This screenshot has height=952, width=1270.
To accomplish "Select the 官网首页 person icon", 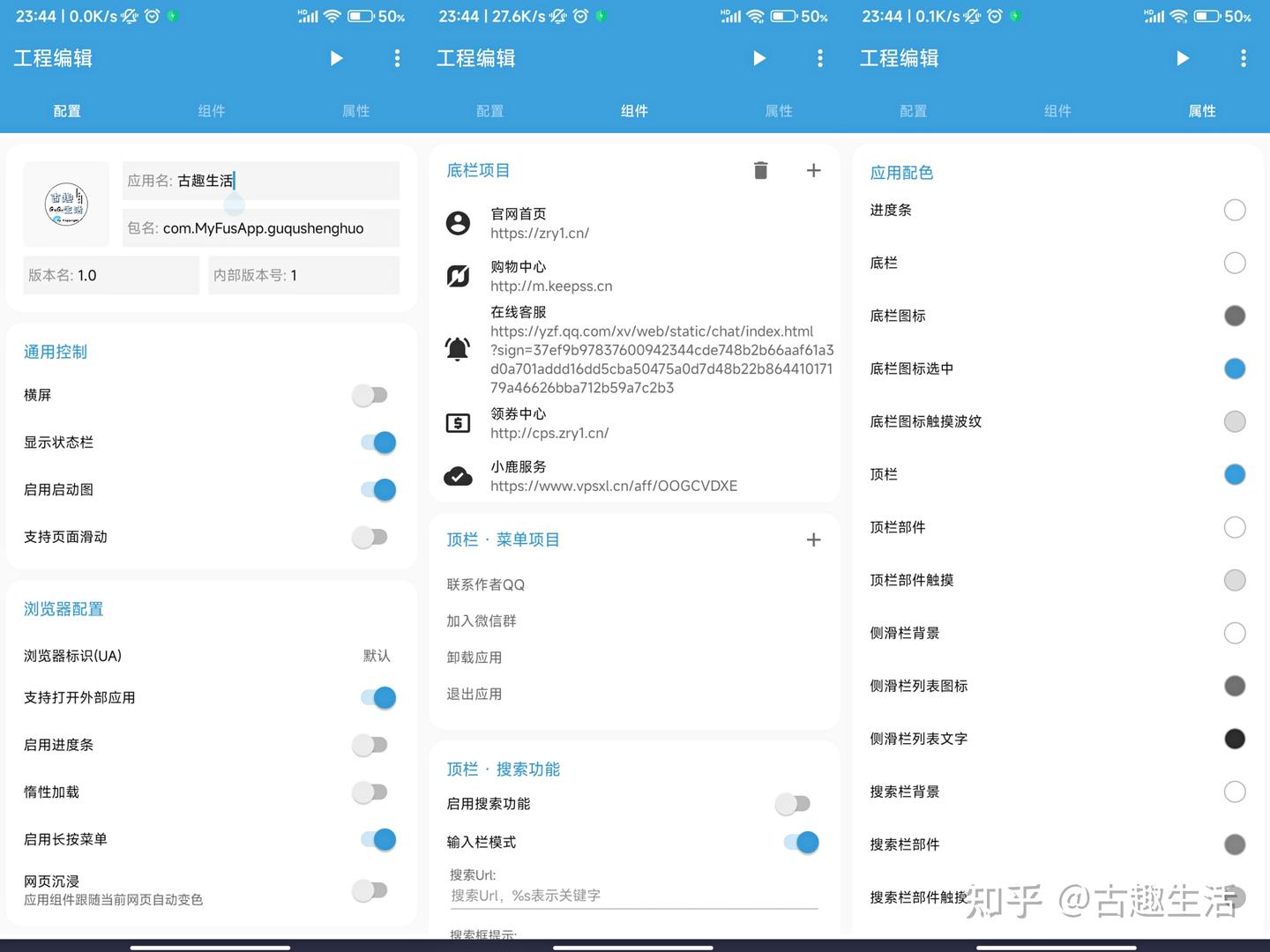I will point(458,223).
